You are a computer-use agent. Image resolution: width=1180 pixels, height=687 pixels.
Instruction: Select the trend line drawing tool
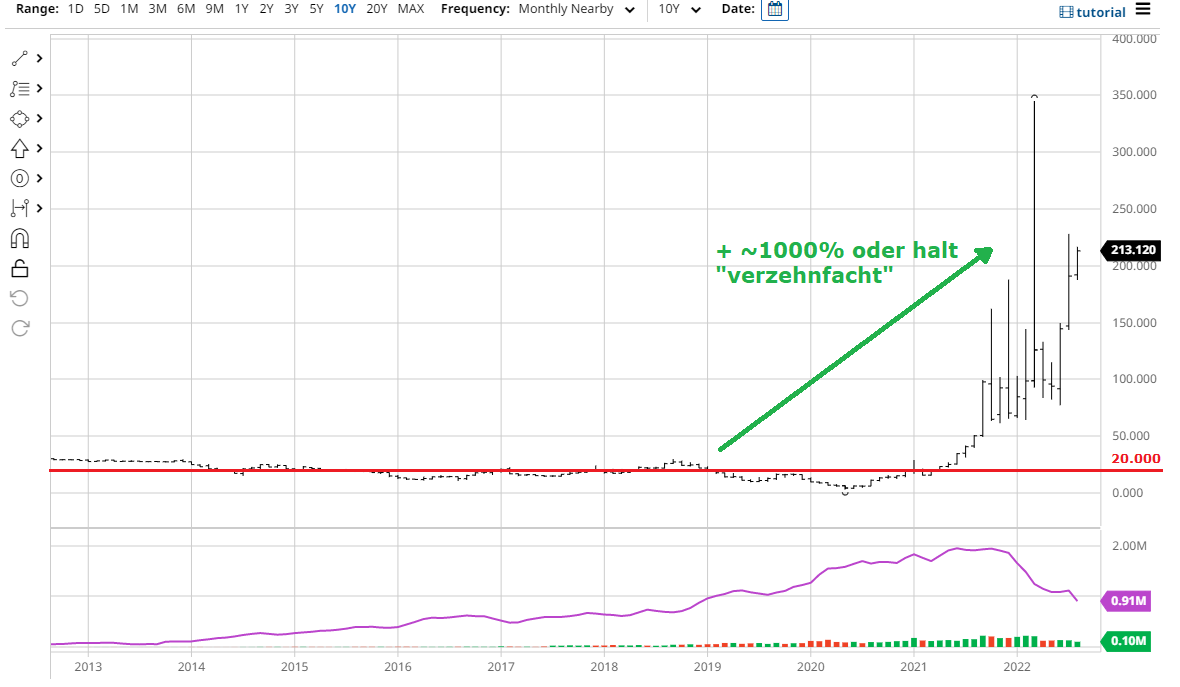(x=19, y=59)
